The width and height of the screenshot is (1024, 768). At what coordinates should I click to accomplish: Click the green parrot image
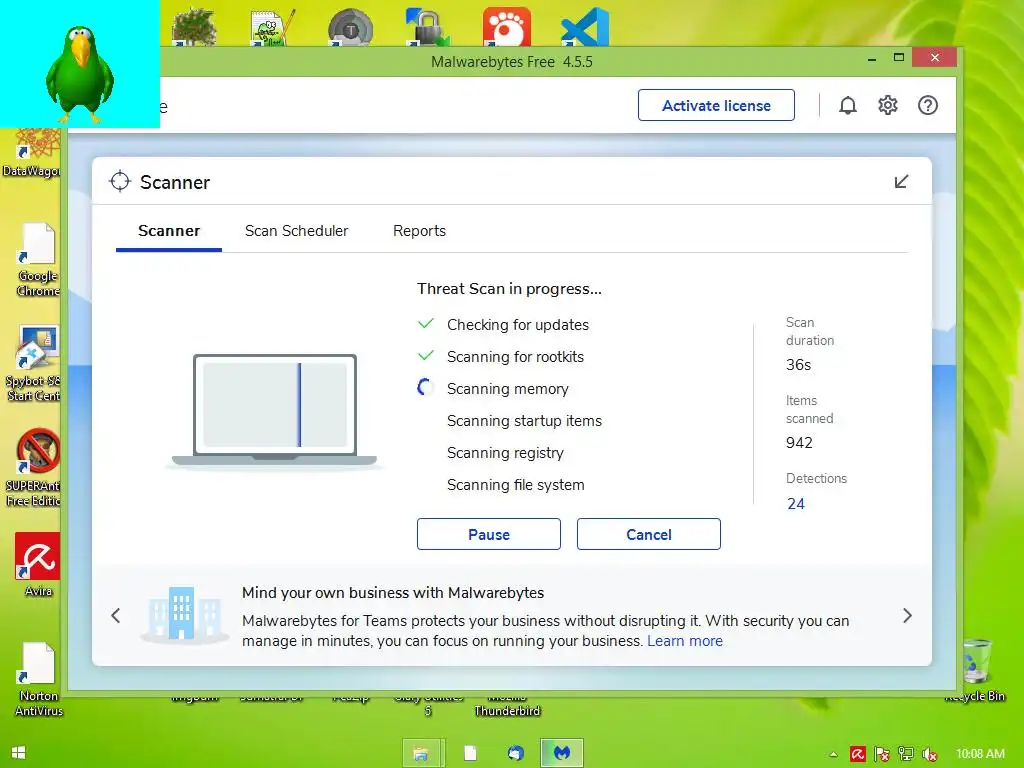click(x=80, y=73)
